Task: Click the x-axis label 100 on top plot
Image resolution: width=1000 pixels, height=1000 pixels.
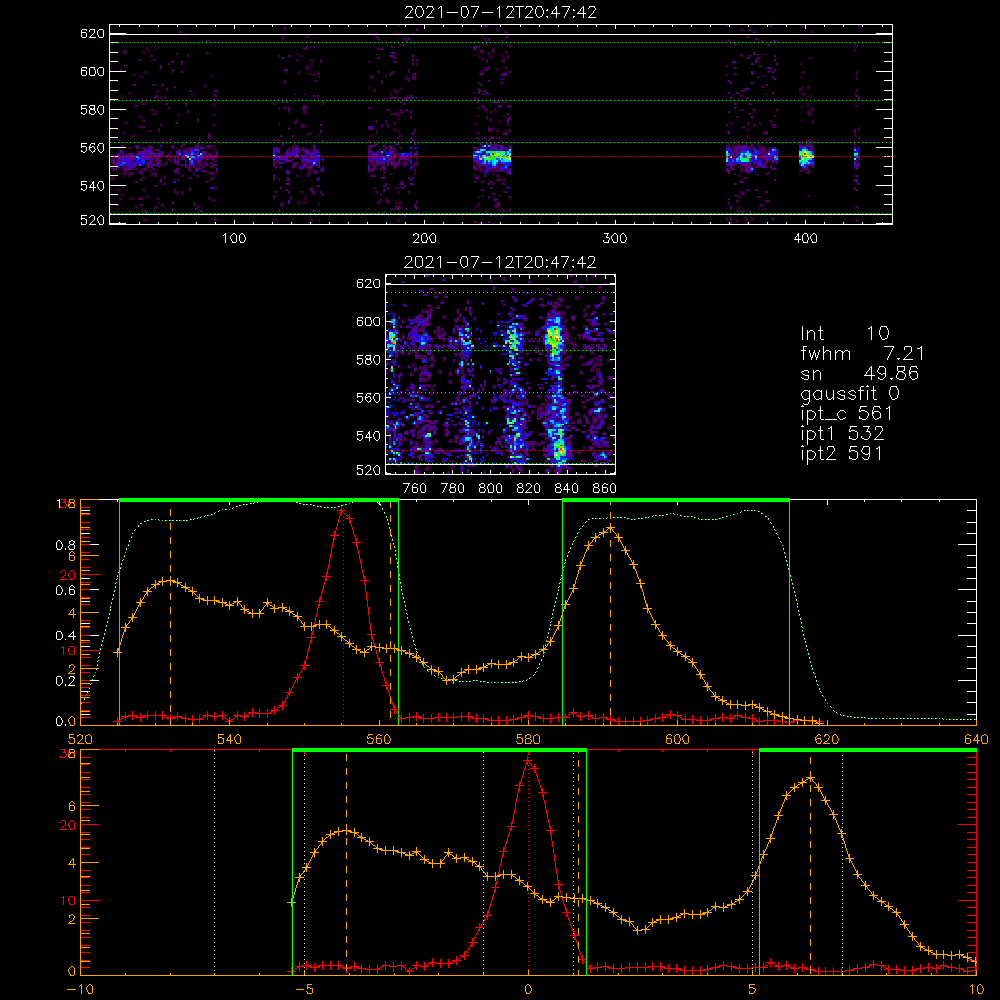Action: coord(234,239)
